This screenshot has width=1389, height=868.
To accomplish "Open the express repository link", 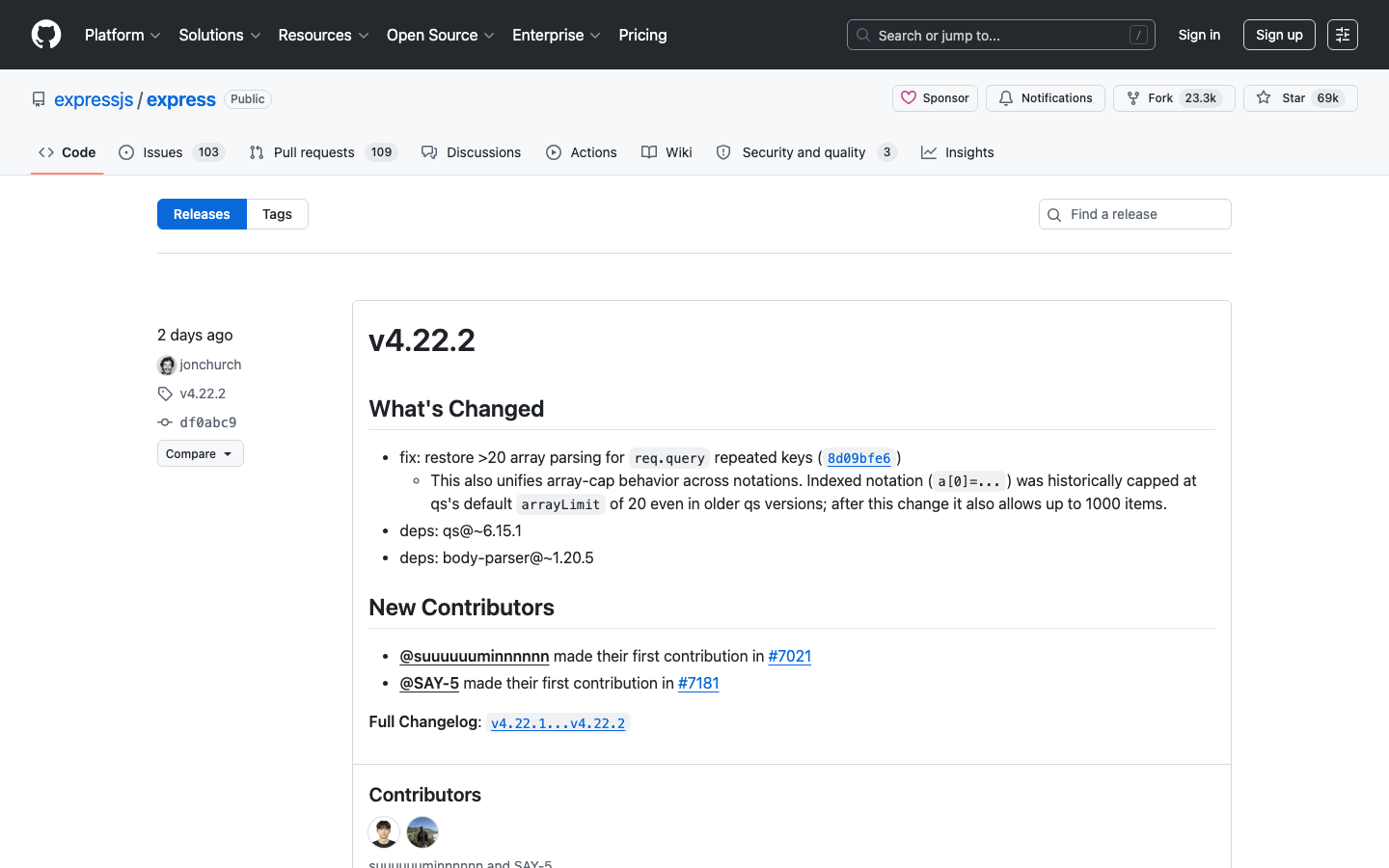I will tap(181, 99).
